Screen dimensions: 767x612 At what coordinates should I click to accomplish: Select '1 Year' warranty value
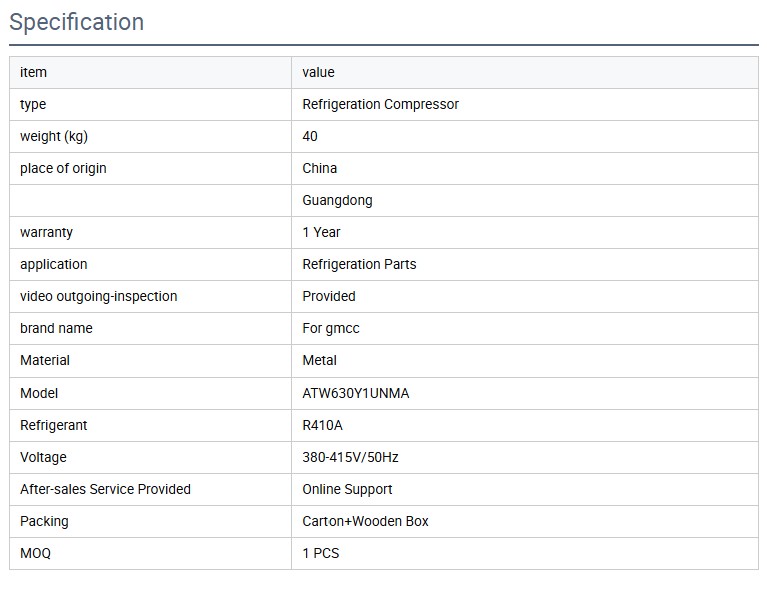pos(321,232)
